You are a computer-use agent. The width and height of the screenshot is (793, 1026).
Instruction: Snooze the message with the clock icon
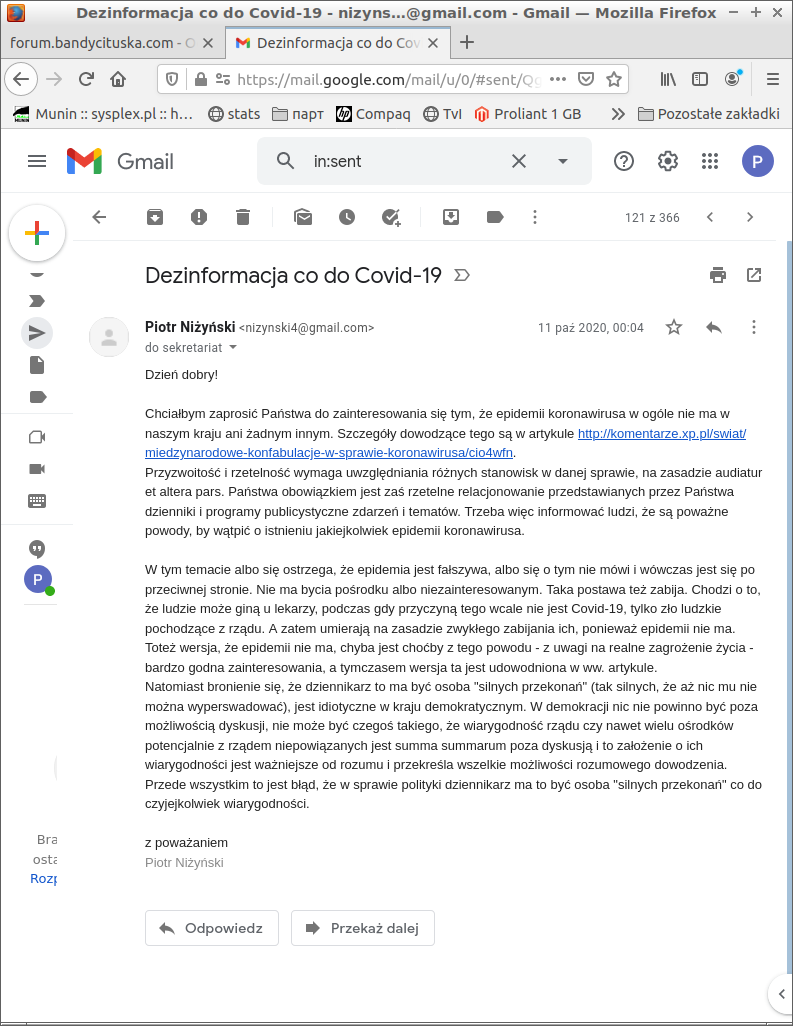347,217
